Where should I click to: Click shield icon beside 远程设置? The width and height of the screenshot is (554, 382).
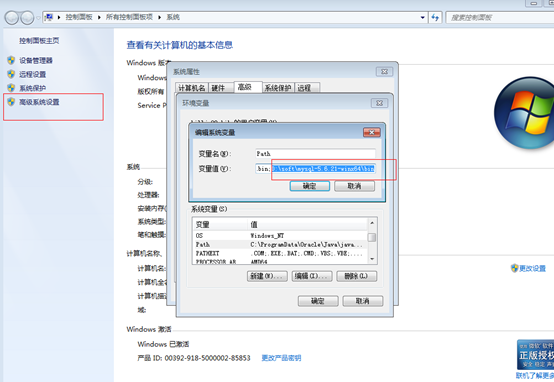click(11, 74)
